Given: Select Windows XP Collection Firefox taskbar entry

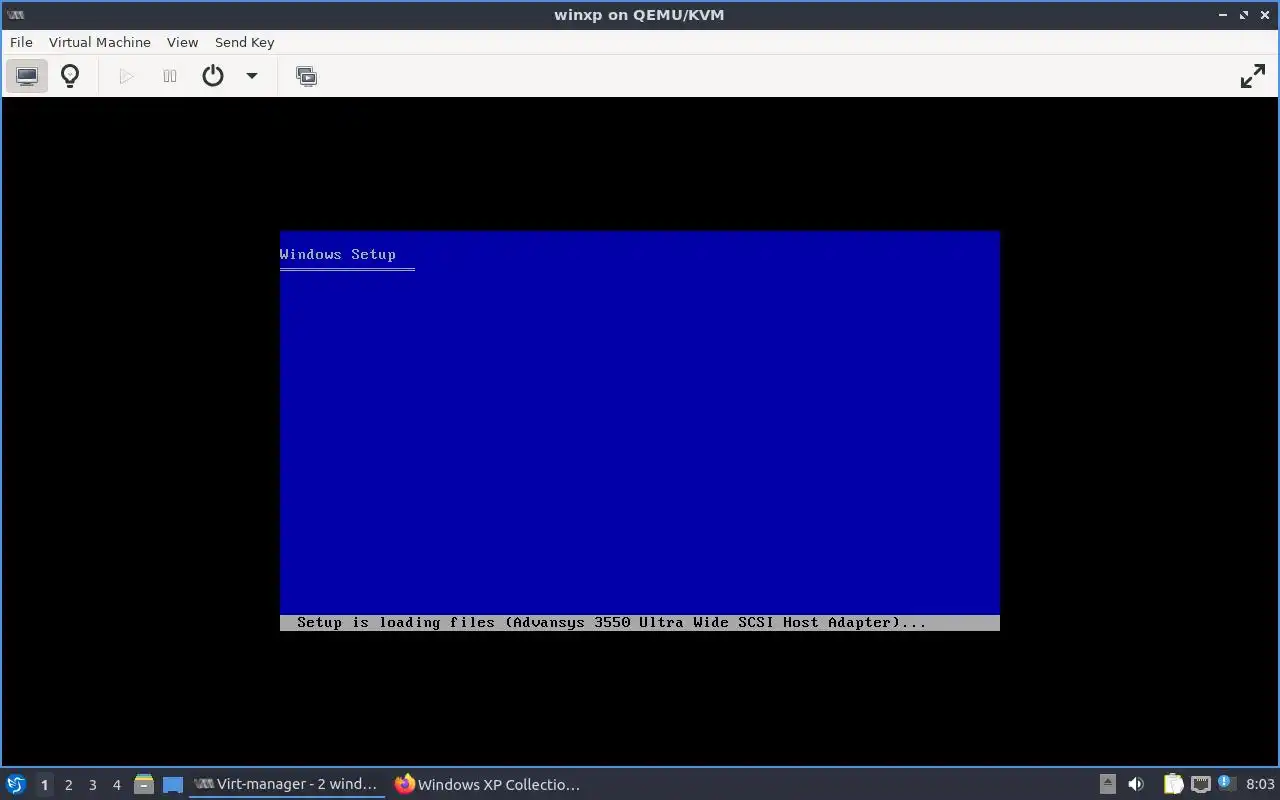Looking at the screenshot, I should 489,784.
